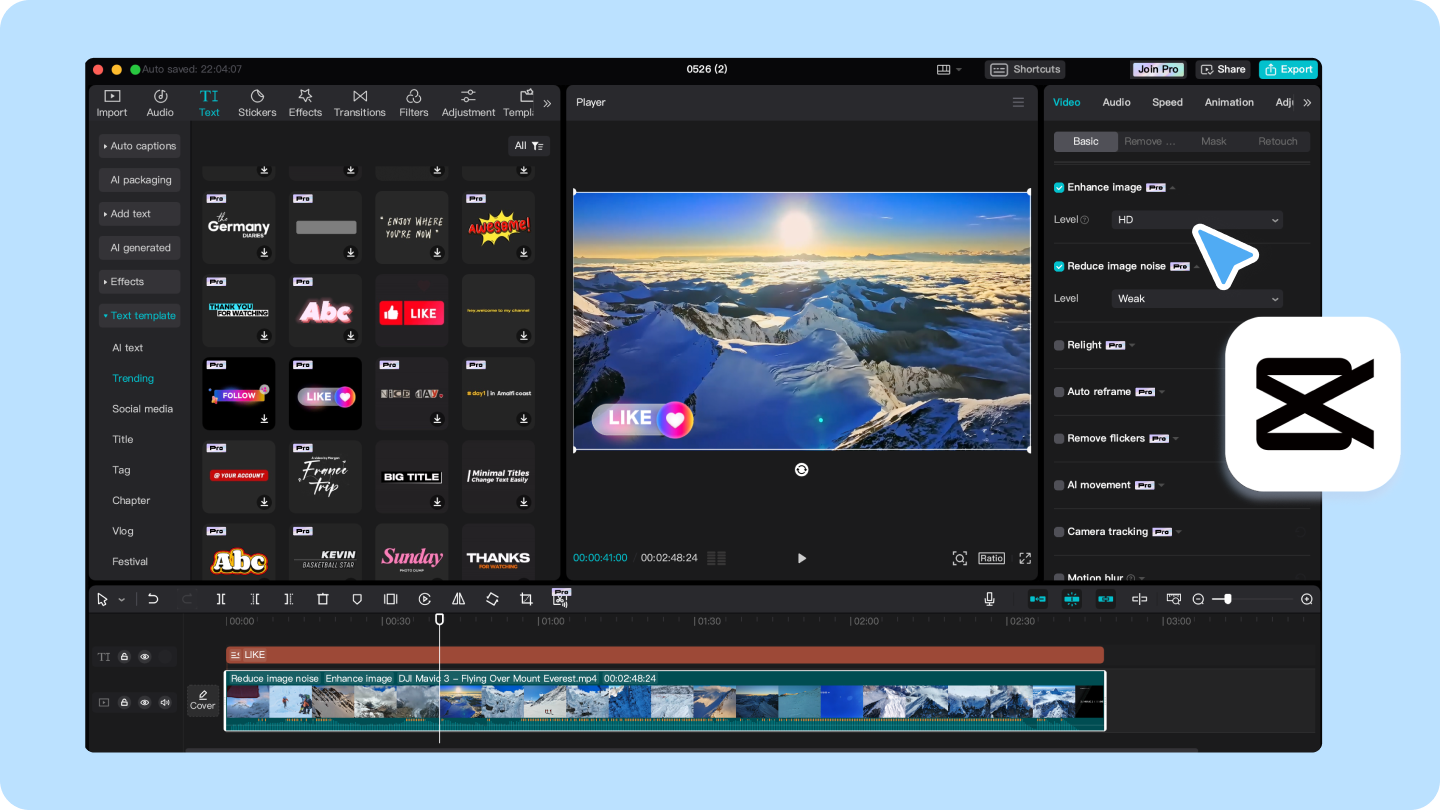Expand the Auto captions section
Image resolution: width=1440 pixels, height=810 pixels.
tap(139, 146)
